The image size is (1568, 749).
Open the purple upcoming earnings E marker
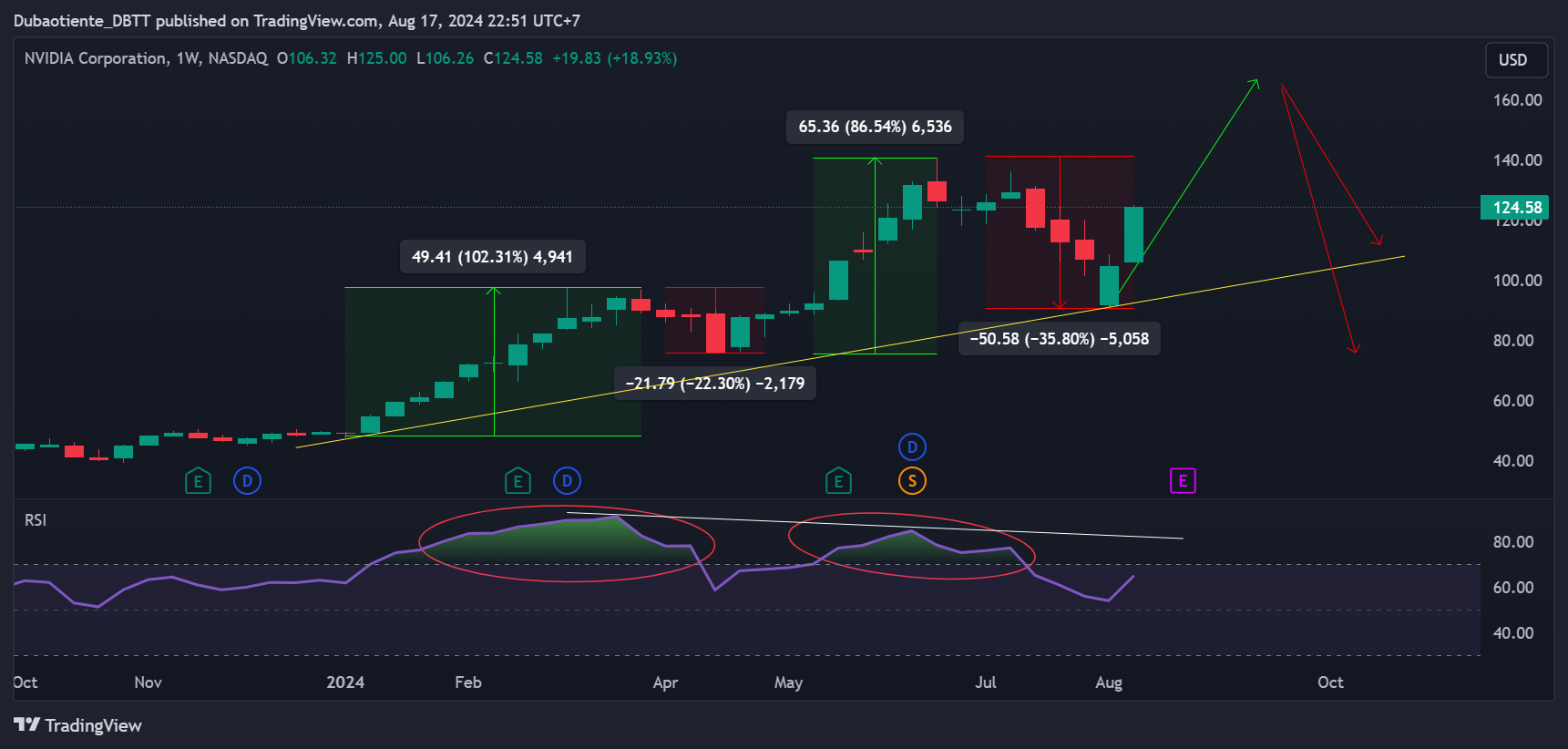[x=1183, y=481]
